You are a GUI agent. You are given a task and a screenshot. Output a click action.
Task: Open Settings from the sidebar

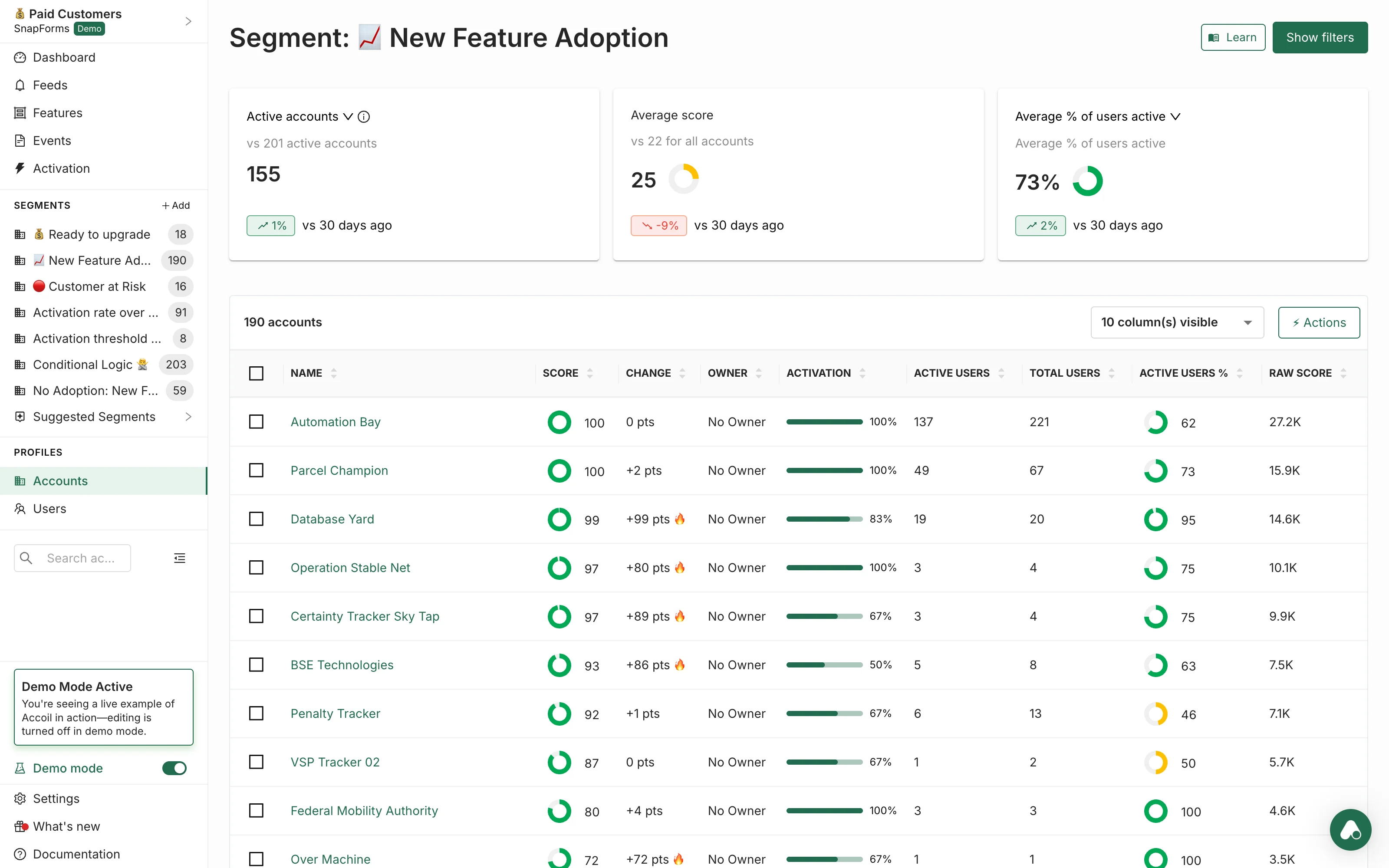(56, 798)
